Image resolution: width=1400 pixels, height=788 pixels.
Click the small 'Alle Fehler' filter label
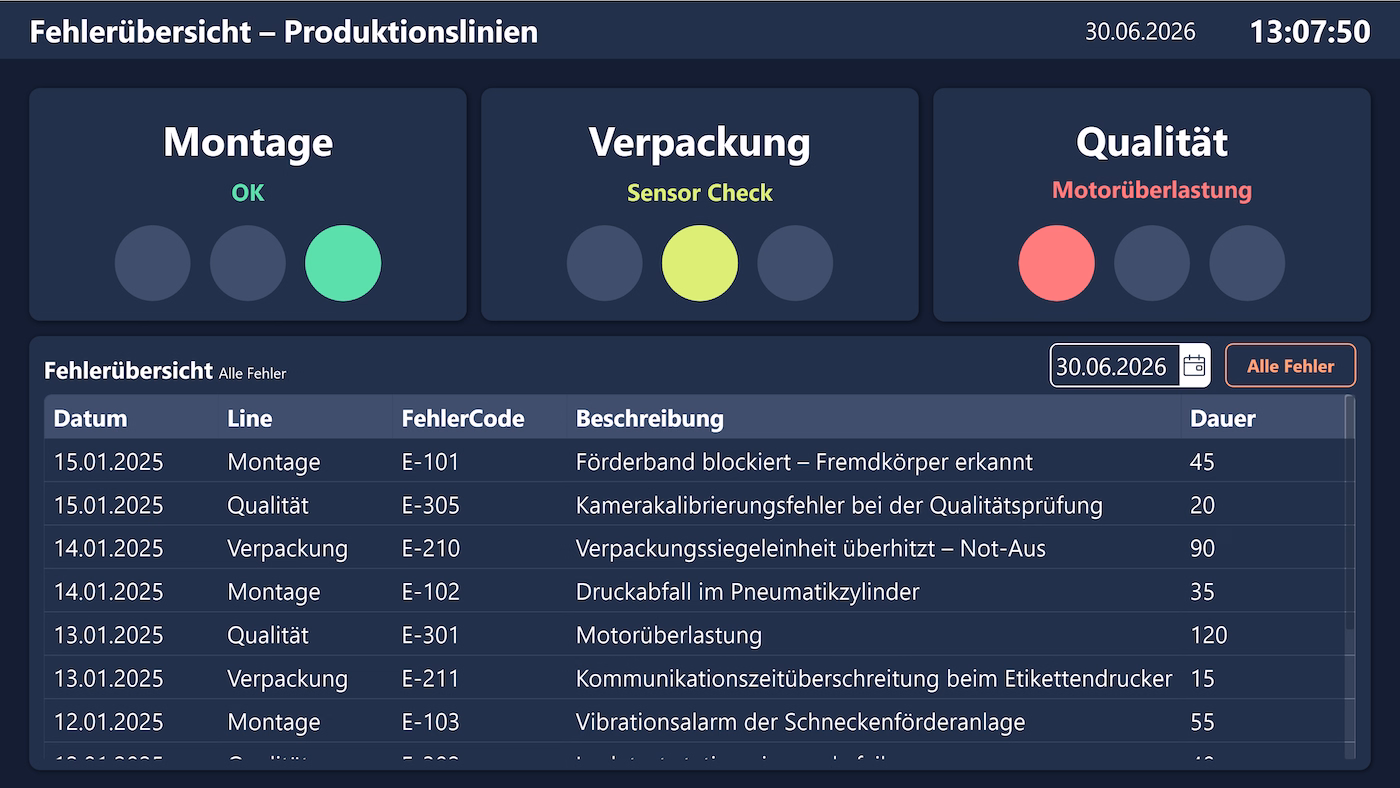tap(252, 373)
